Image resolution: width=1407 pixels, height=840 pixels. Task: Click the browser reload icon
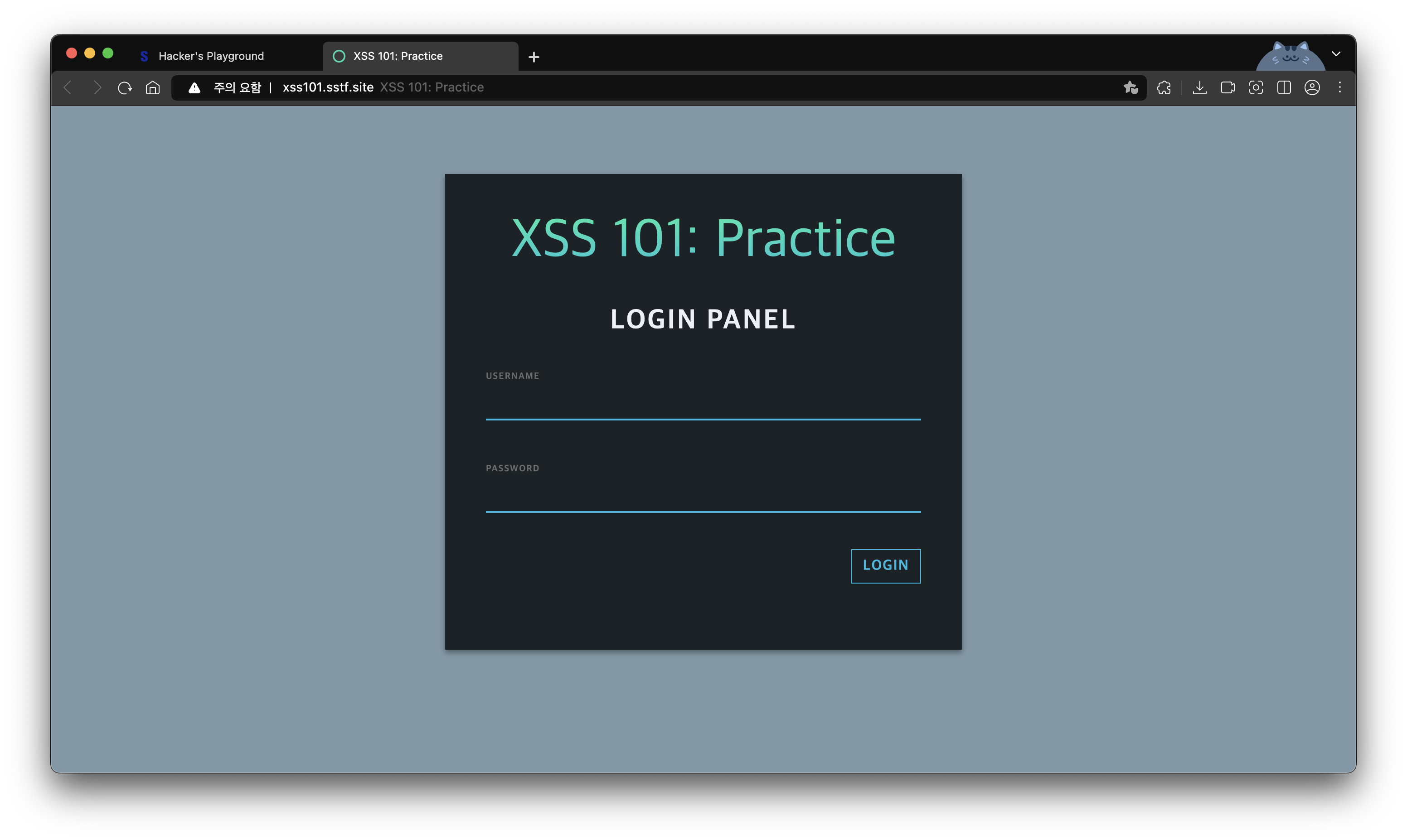click(x=125, y=88)
